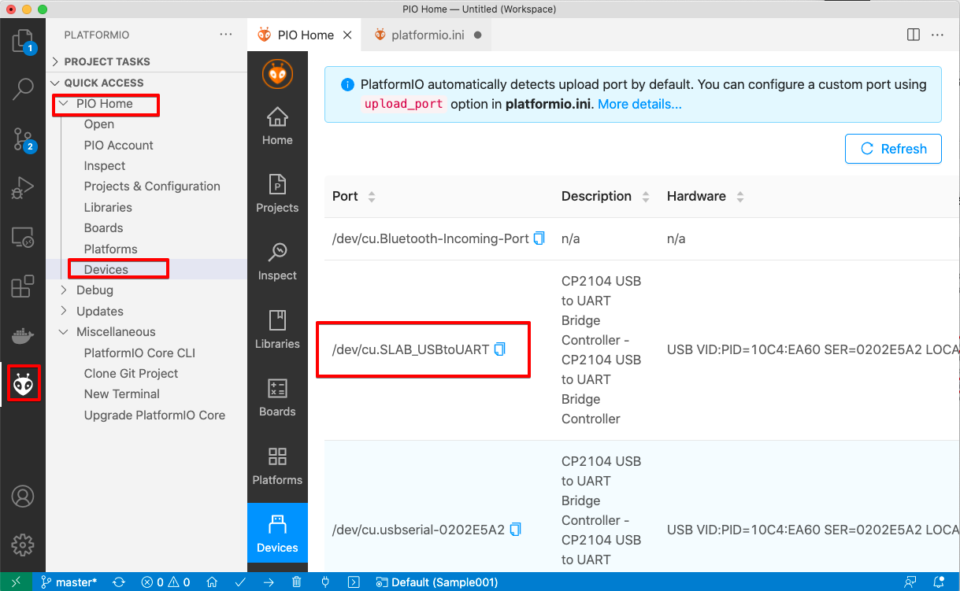Collapse the Miscellaneous tree node

[63, 331]
